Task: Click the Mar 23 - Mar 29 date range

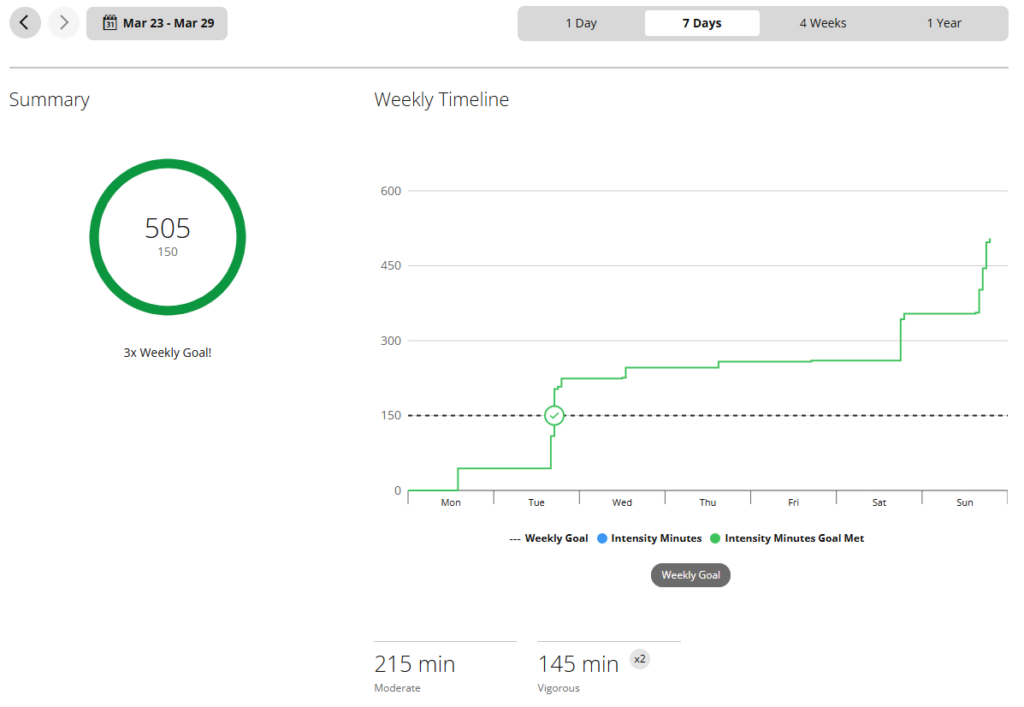Action: 157,22
